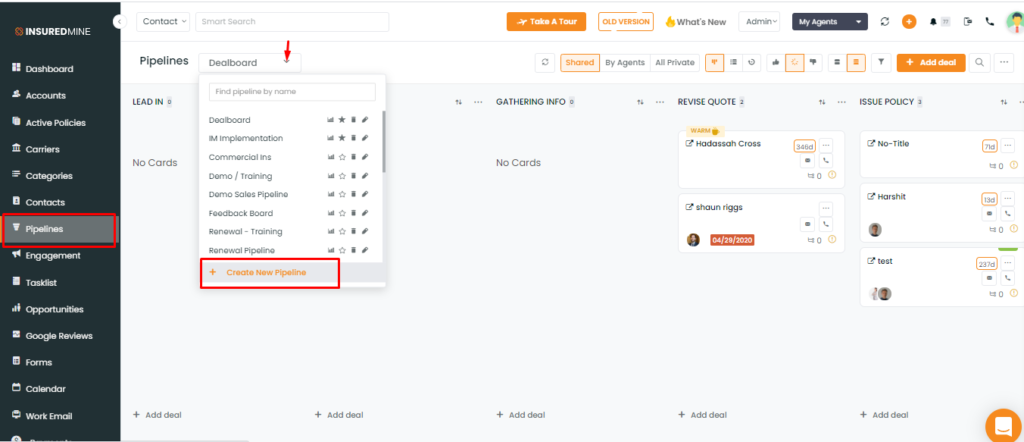
Task: Favorite the Renewal - Training star
Action: point(342,232)
